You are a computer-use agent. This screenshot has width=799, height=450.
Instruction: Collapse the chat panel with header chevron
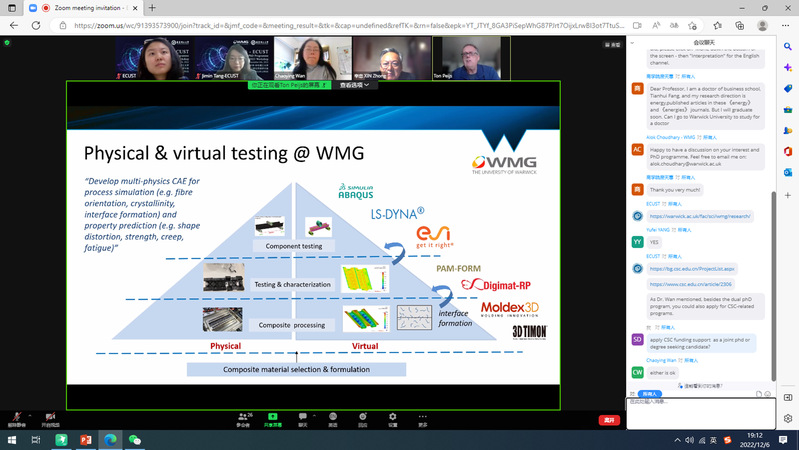pos(632,43)
